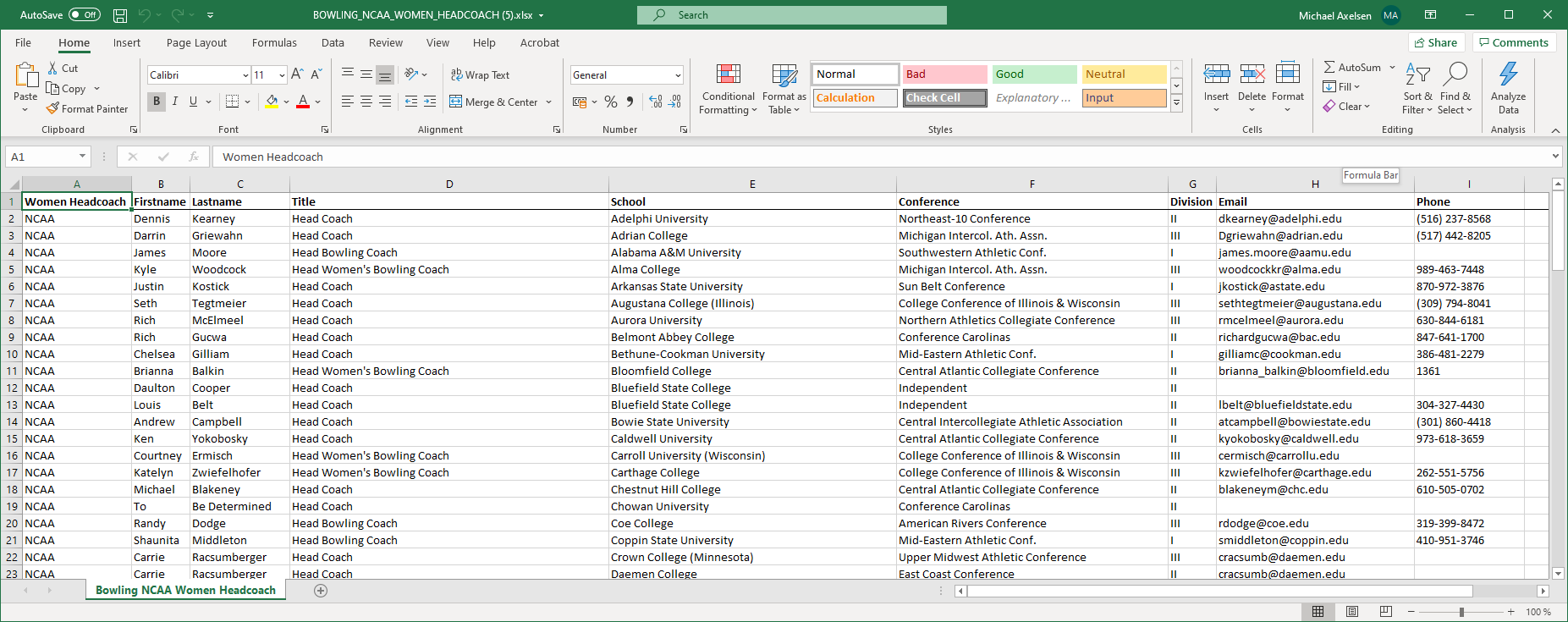This screenshot has width=1568, height=622.
Task: Apply the Neutral cell style
Action: pos(1124,74)
